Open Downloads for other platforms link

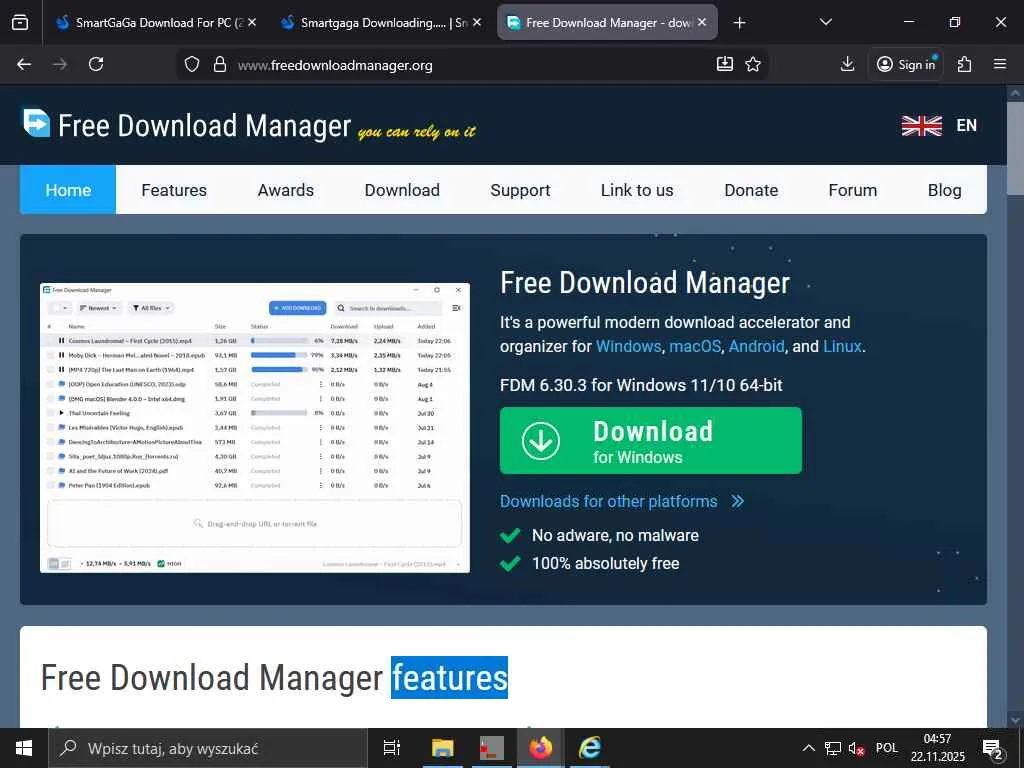tap(609, 501)
